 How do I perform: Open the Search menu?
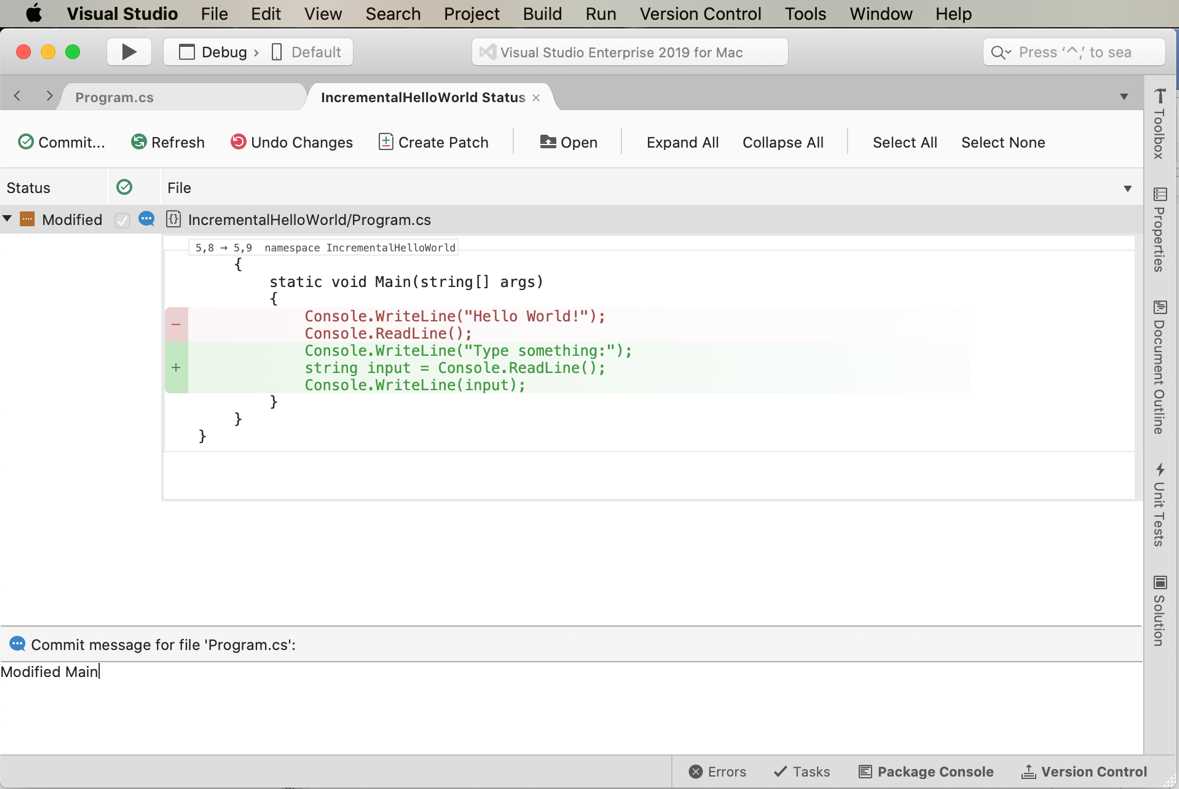coord(392,14)
